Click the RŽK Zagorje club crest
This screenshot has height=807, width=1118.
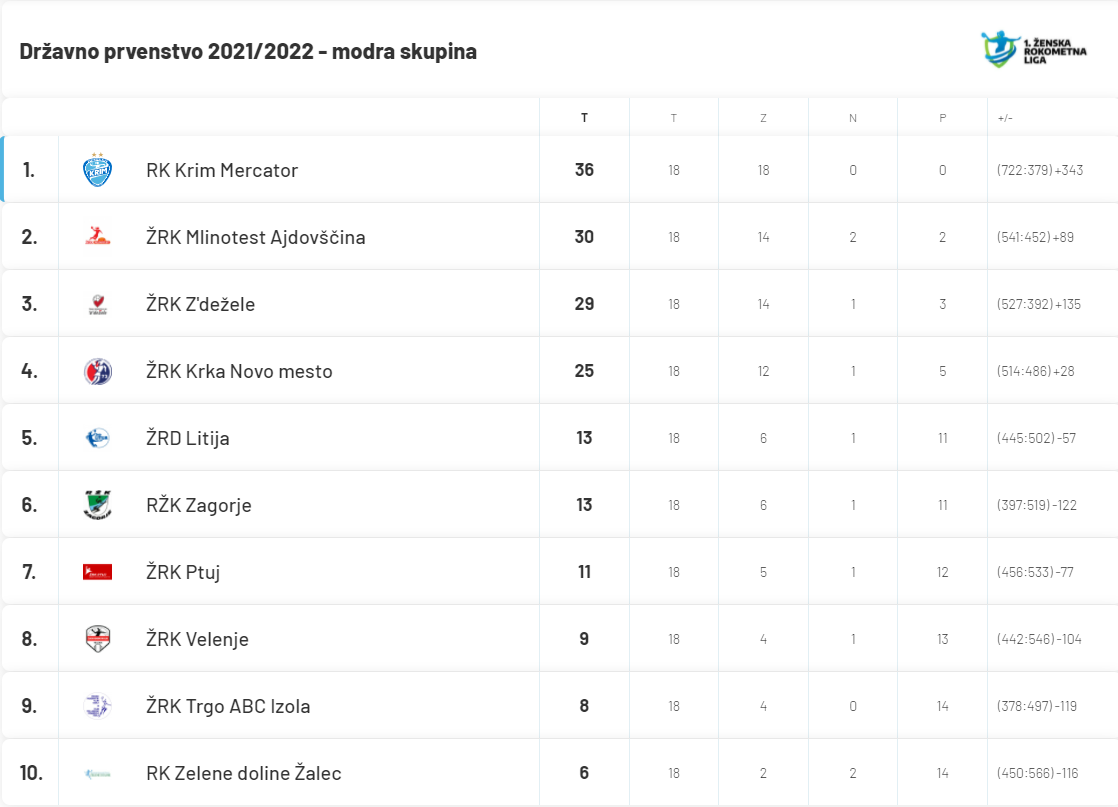[98, 505]
